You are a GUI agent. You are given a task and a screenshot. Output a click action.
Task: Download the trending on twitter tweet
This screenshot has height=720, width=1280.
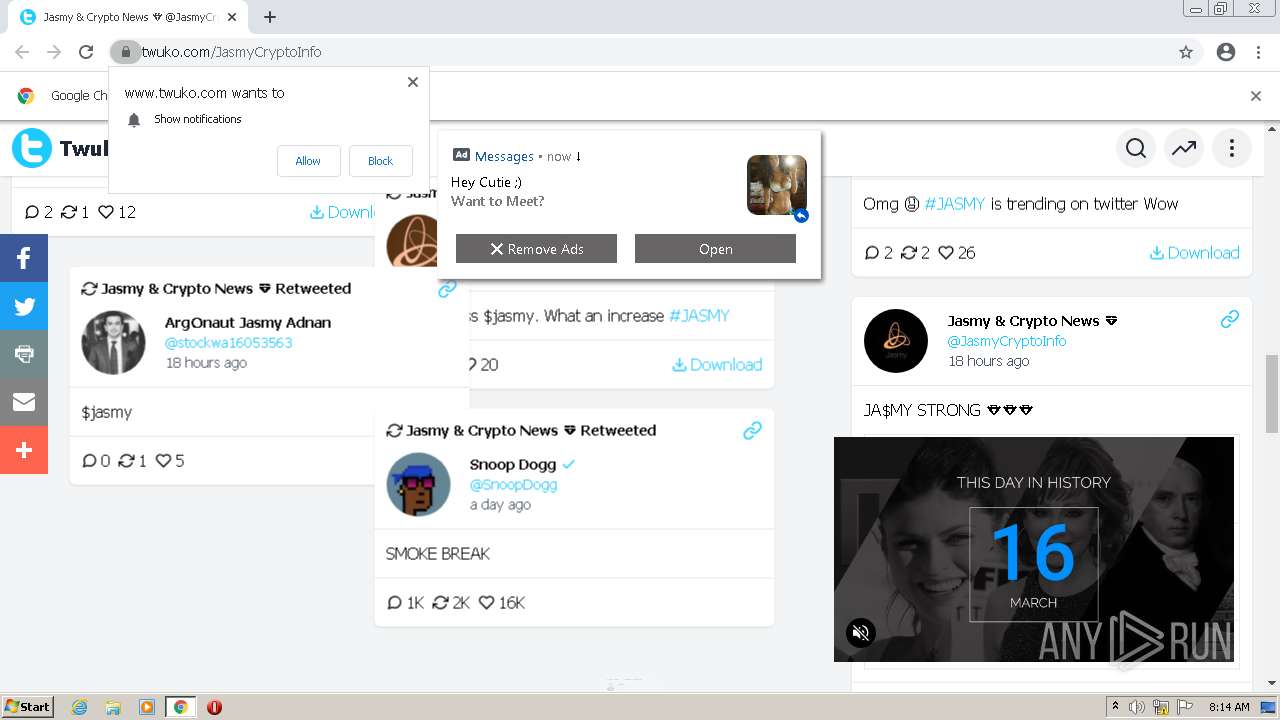pos(1194,252)
